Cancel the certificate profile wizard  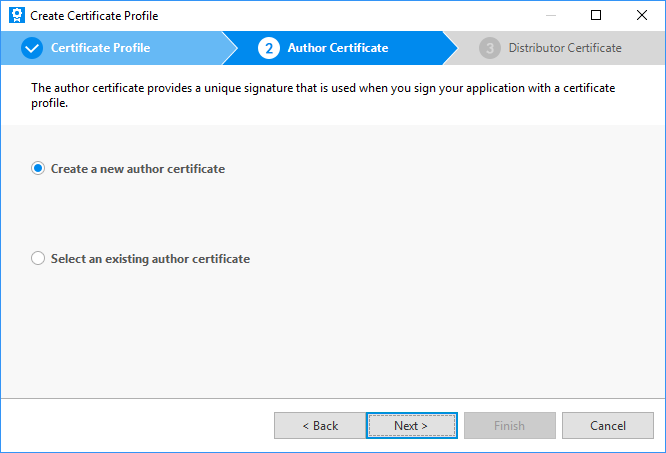click(607, 426)
